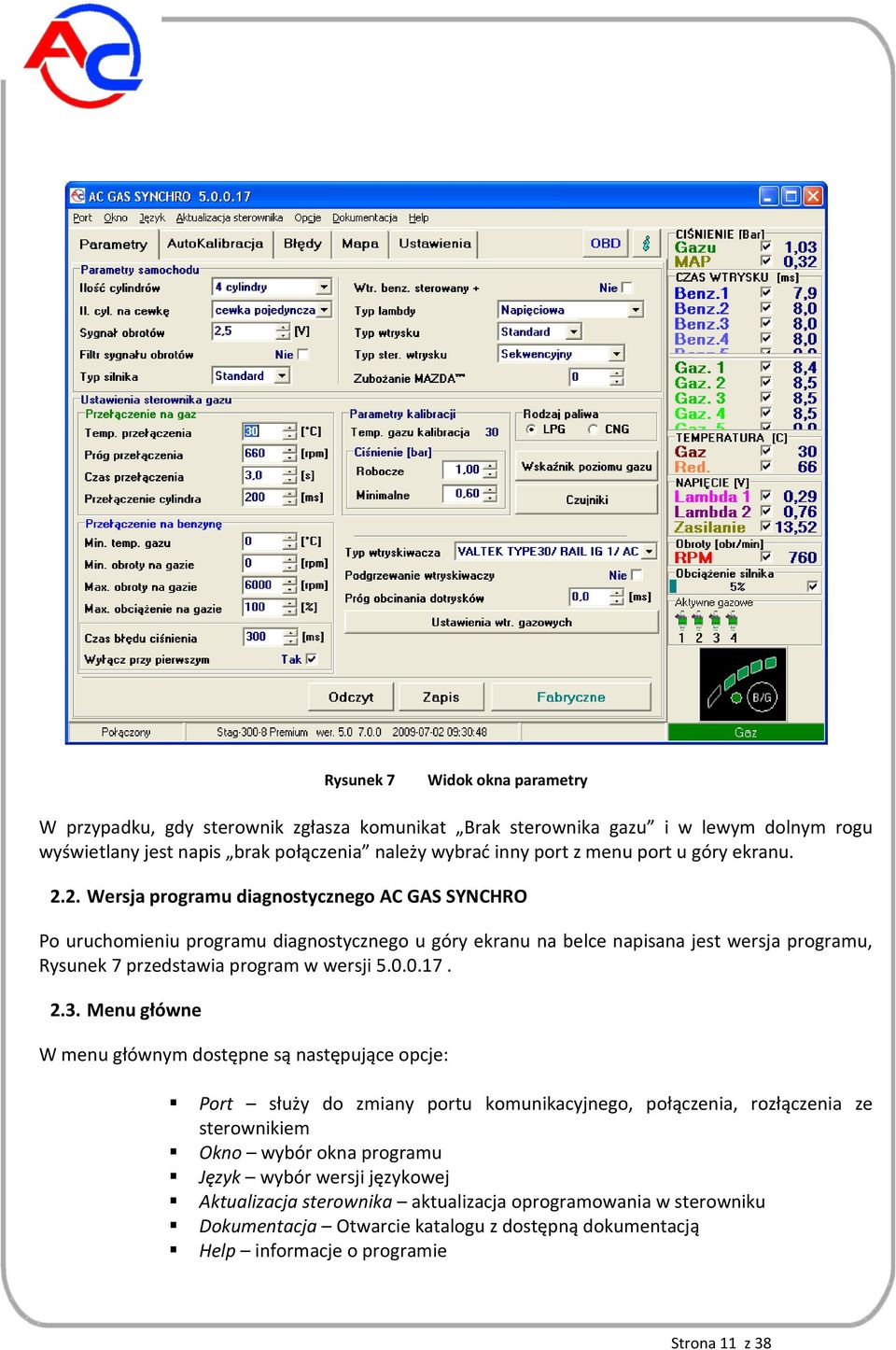Enable Podgrzewanie wtryskiwaczy checkbox
The width and height of the screenshot is (896, 1350).
pos(637,575)
